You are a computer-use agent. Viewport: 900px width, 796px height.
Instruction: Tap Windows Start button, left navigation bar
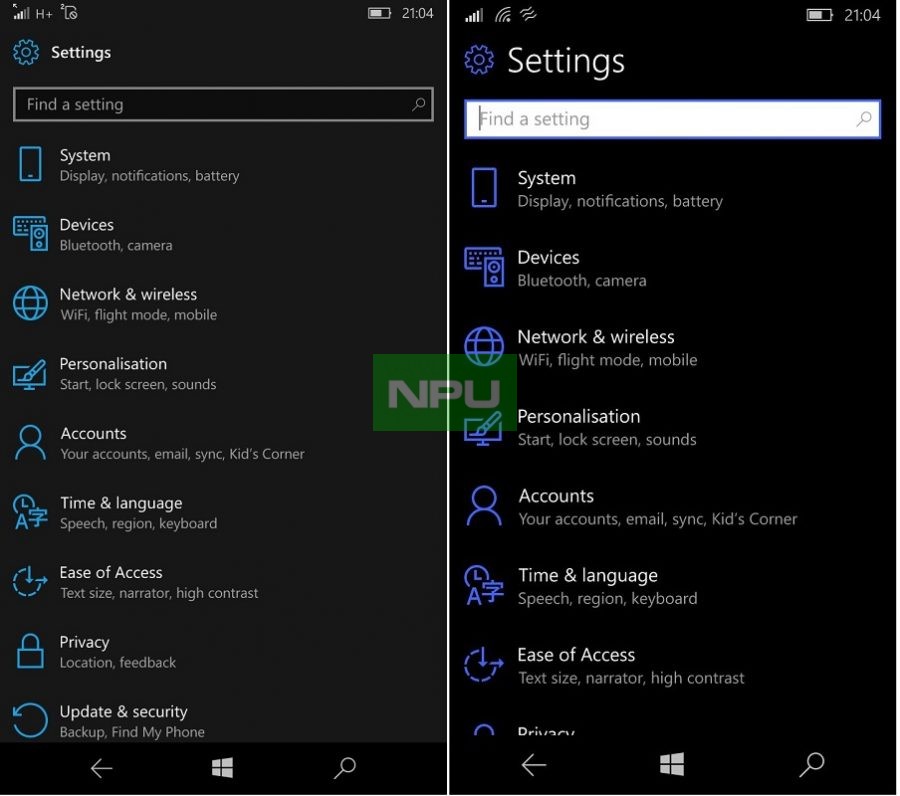pos(222,768)
